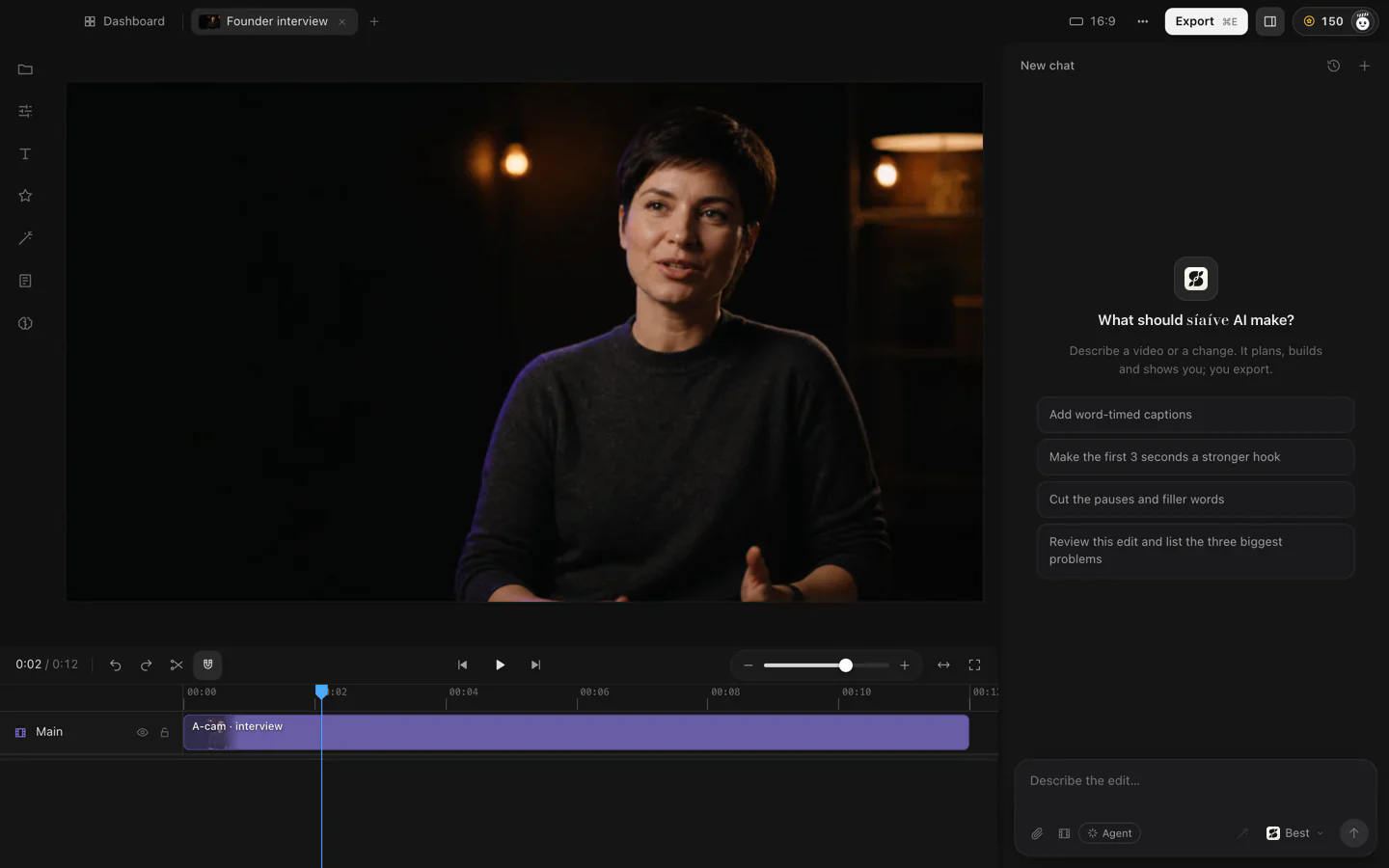Choose Make the first 3 seconds a stronger hook
Viewport: 1389px width, 868px height.
click(x=1195, y=457)
